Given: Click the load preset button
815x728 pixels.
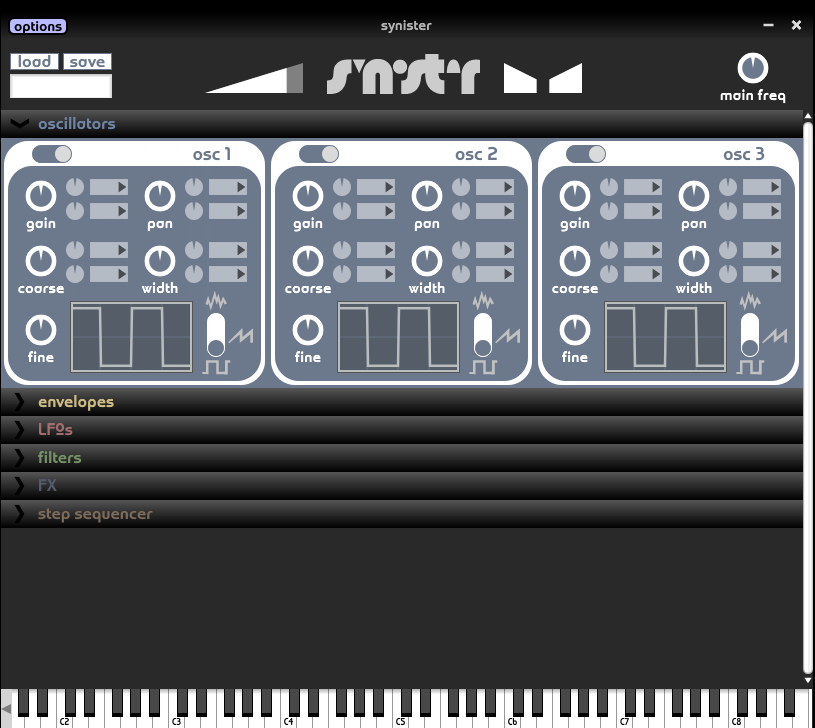Looking at the screenshot, I should 34,62.
